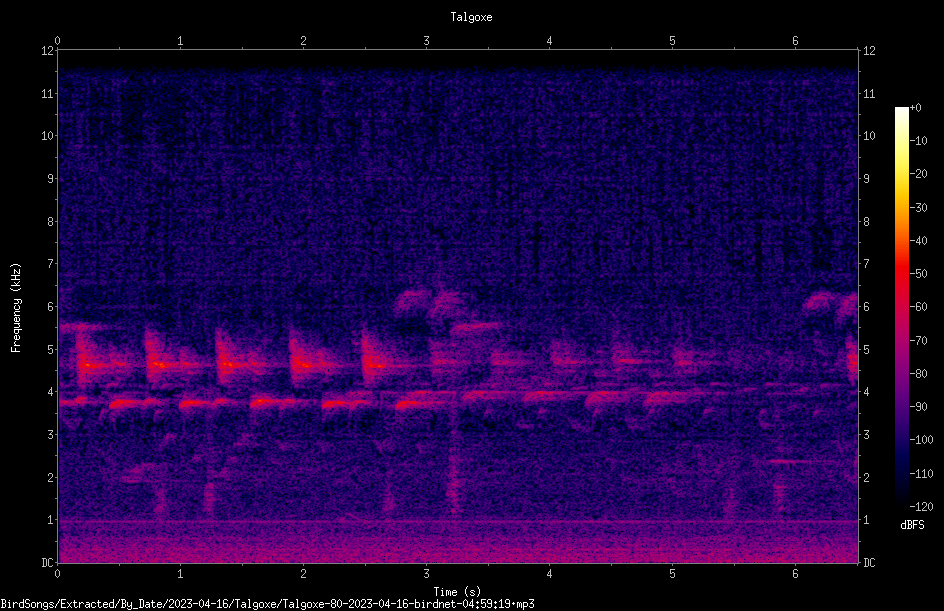Click the Time (s) axis label
The height and width of the screenshot is (611, 944).
click(x=458, y=592)
